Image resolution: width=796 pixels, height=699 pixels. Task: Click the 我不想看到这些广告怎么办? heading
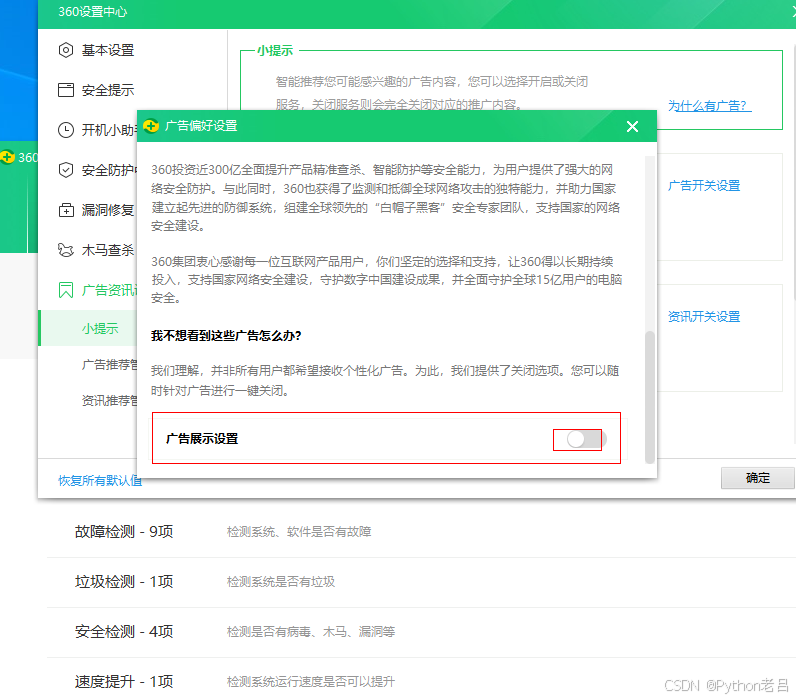pyautogui.click(x=226, y=336)
